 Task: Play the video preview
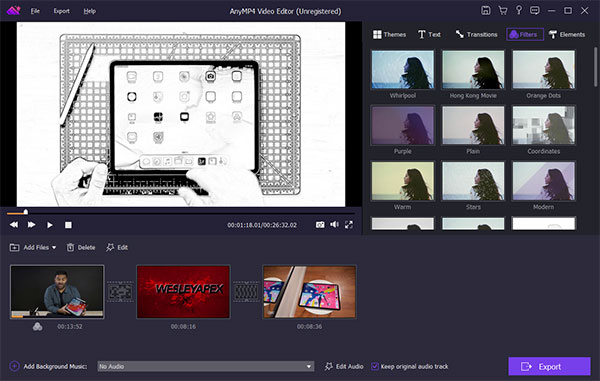[x=50, y=225]
